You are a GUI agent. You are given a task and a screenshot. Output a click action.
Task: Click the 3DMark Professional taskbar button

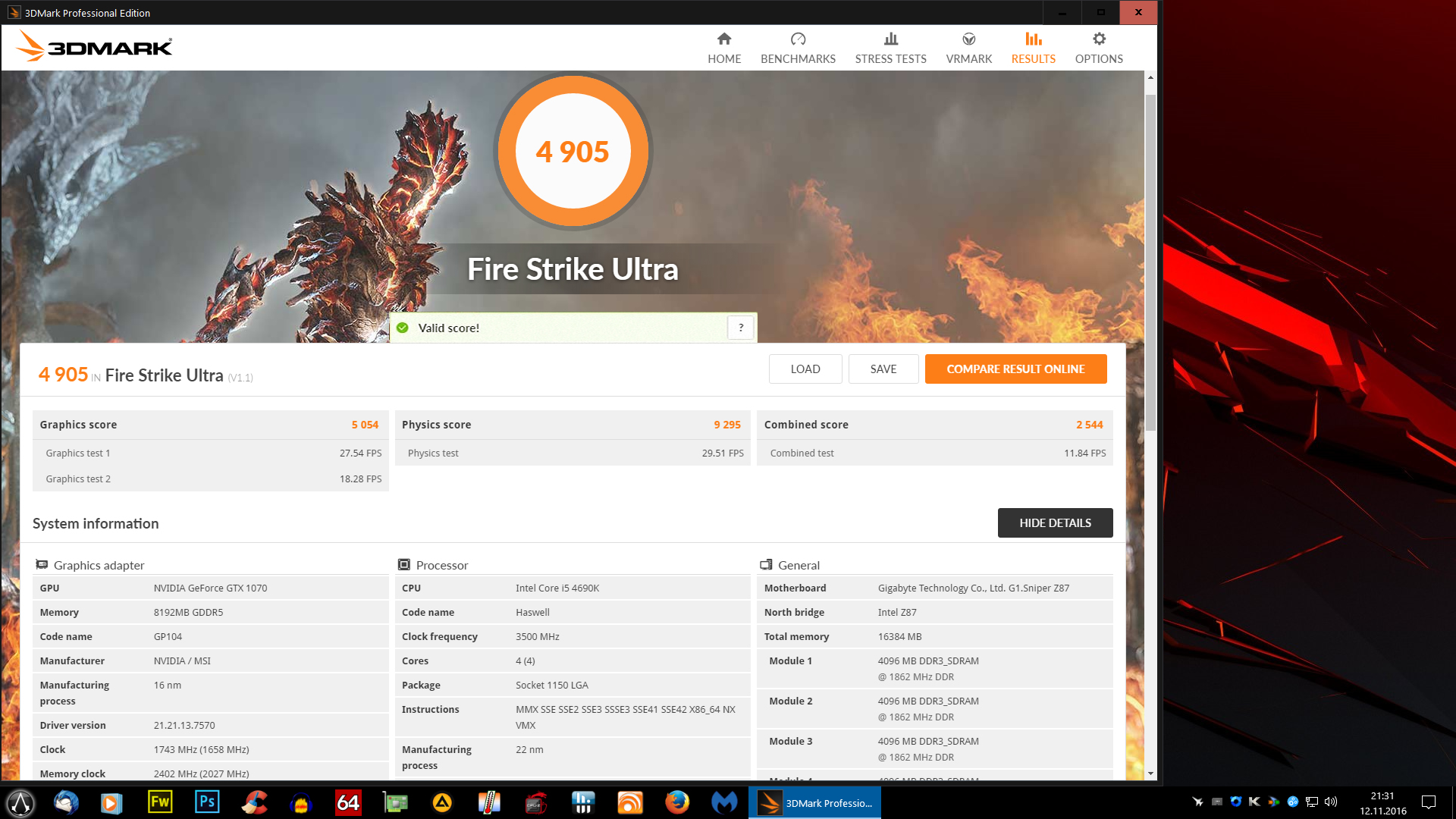pos(815,802)
